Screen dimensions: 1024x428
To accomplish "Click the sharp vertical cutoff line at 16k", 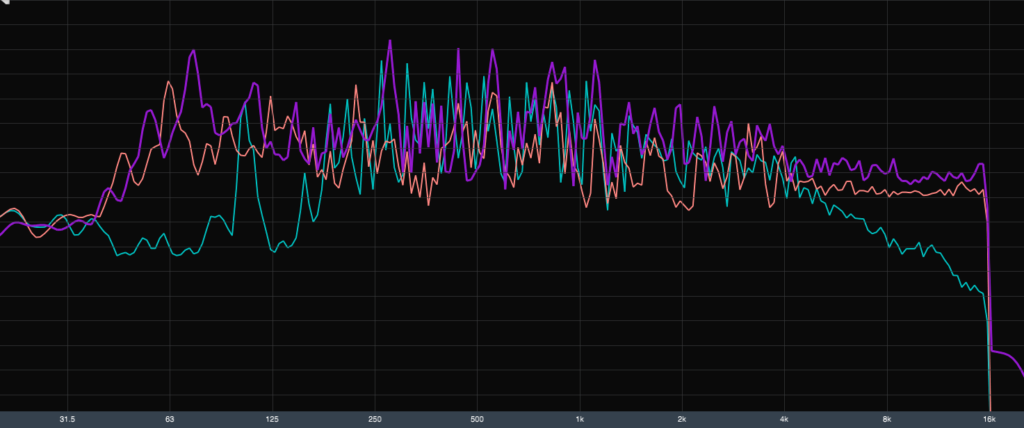I will tap(989, 300).
